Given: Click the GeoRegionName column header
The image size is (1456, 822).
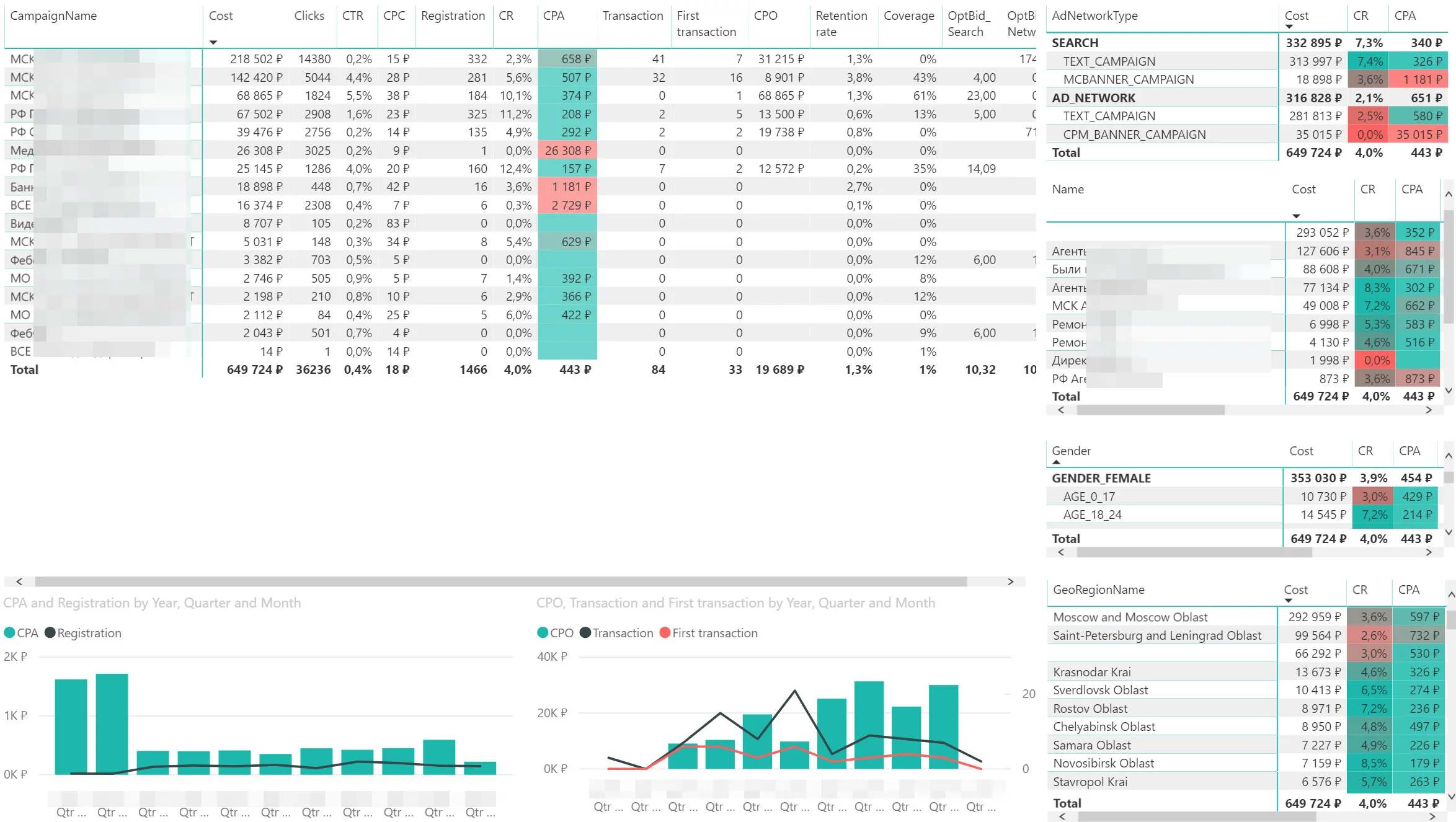Looking at the screenshot, I should (x=1098, y=590).
